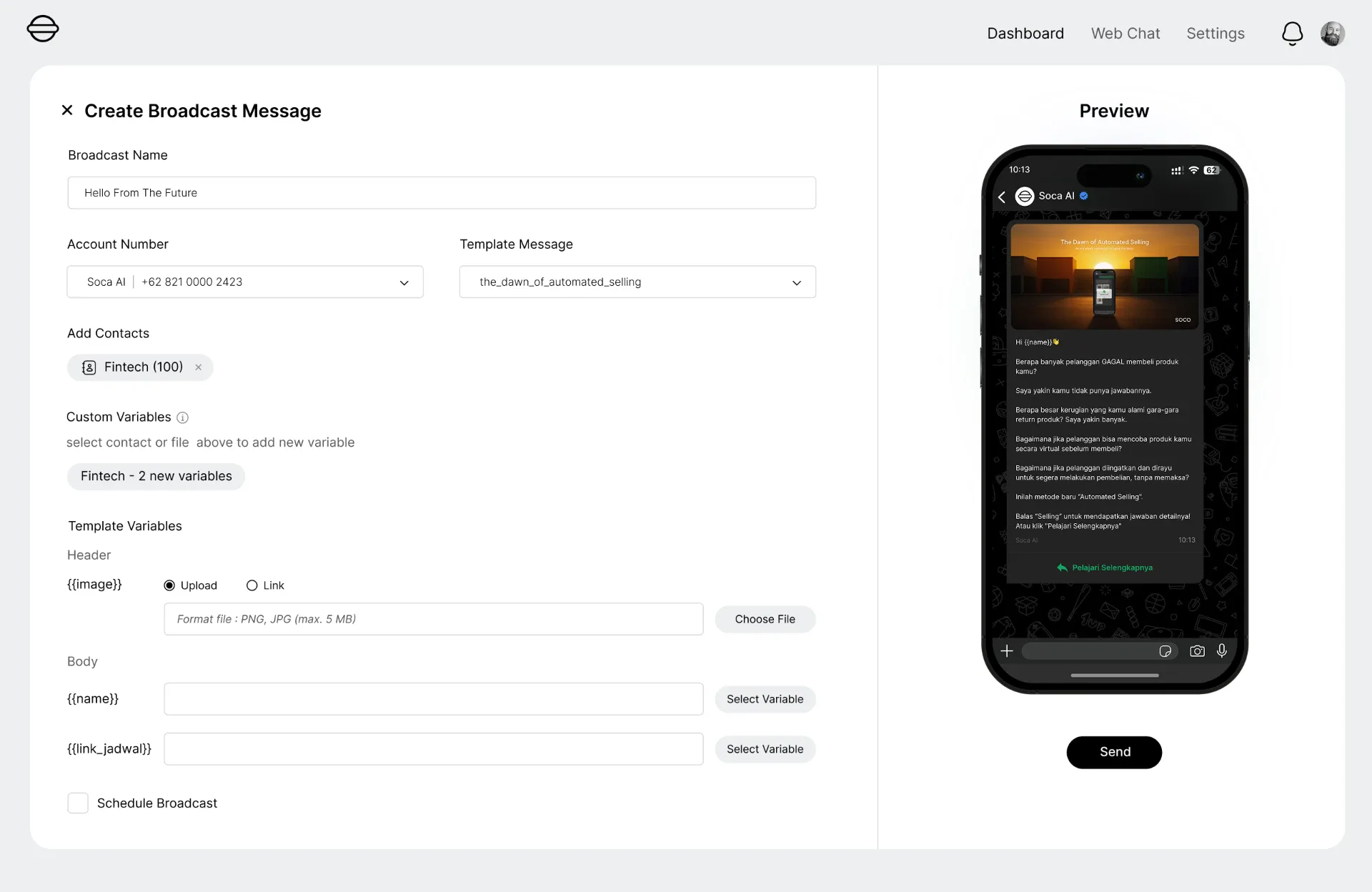The width and height of the screenshot is (1372, 892).
Task: Click Select Variable for {{name}}
Action: pos(765,699)
